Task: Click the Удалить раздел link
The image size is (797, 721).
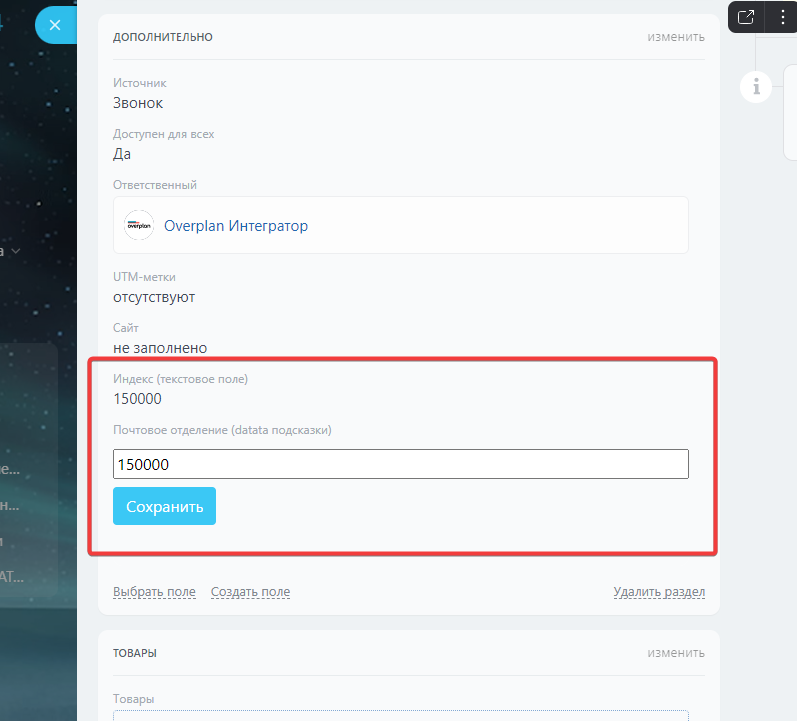Action: tap(659, 592)
